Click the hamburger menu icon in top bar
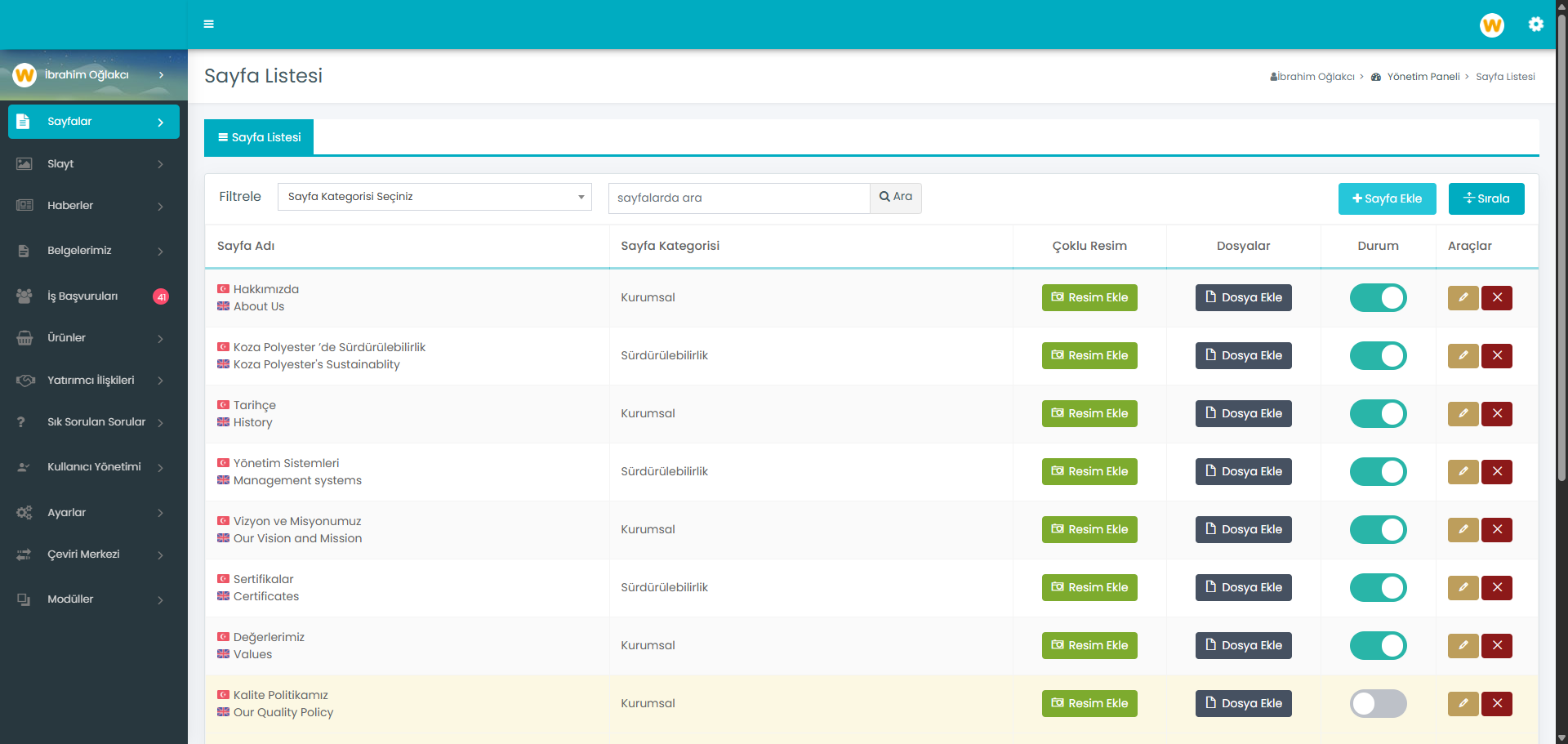The width and height of the screenshot is (1568, 744). tap(209, 25)
